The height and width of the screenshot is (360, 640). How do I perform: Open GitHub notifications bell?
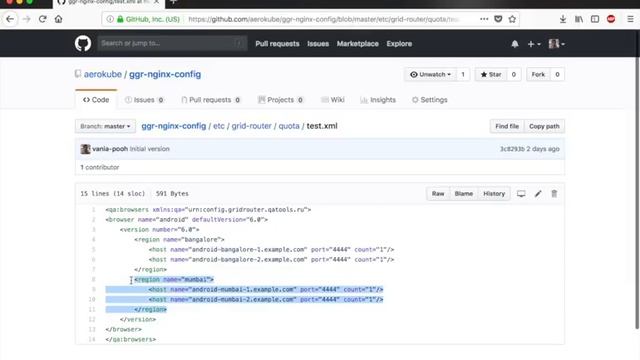(515, 44)
